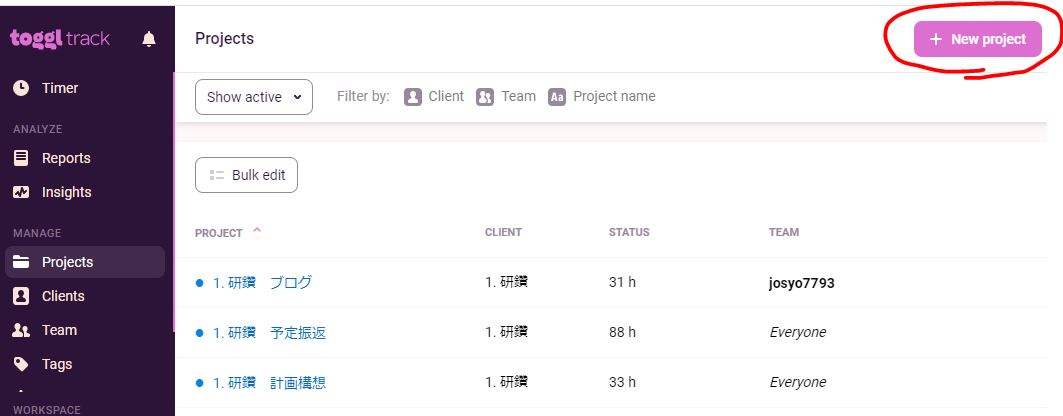The image size is (1063, 416).
Task: Click the Toggl Track logo
Action: pyautogui.click(x=60, y=39)
